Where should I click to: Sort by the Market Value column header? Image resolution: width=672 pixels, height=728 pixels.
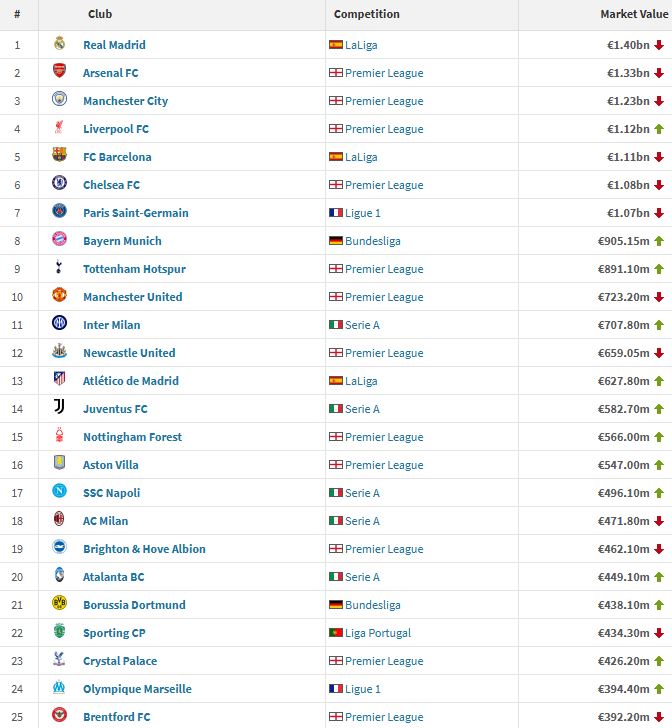632,14
